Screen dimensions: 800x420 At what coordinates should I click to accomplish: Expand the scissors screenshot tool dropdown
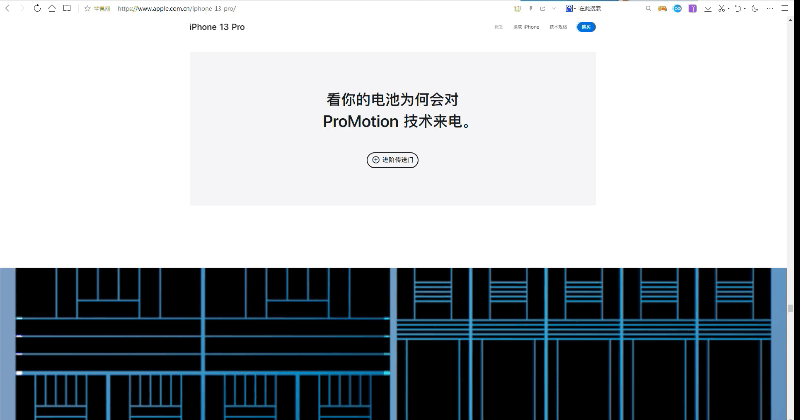click(729, 9)
